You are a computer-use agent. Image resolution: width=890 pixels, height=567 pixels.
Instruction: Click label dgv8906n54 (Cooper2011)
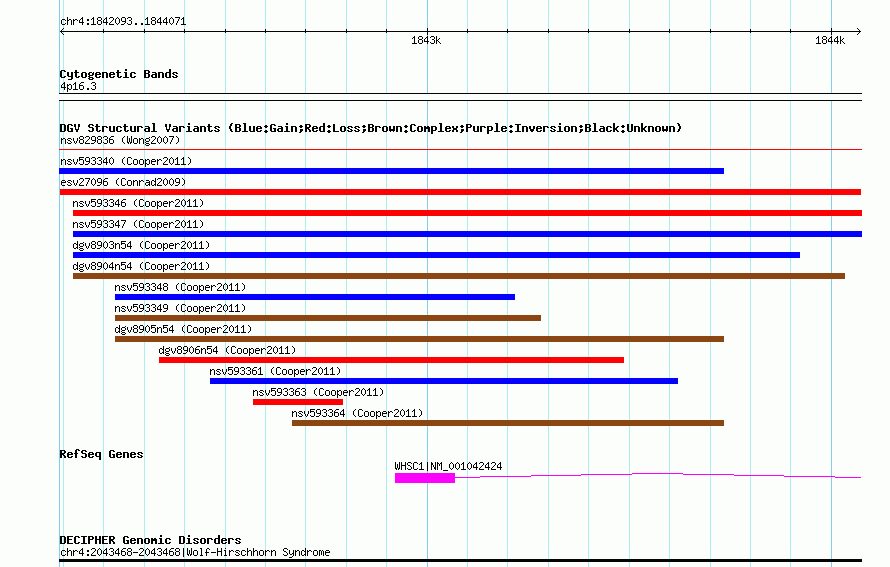click(227, 350)
